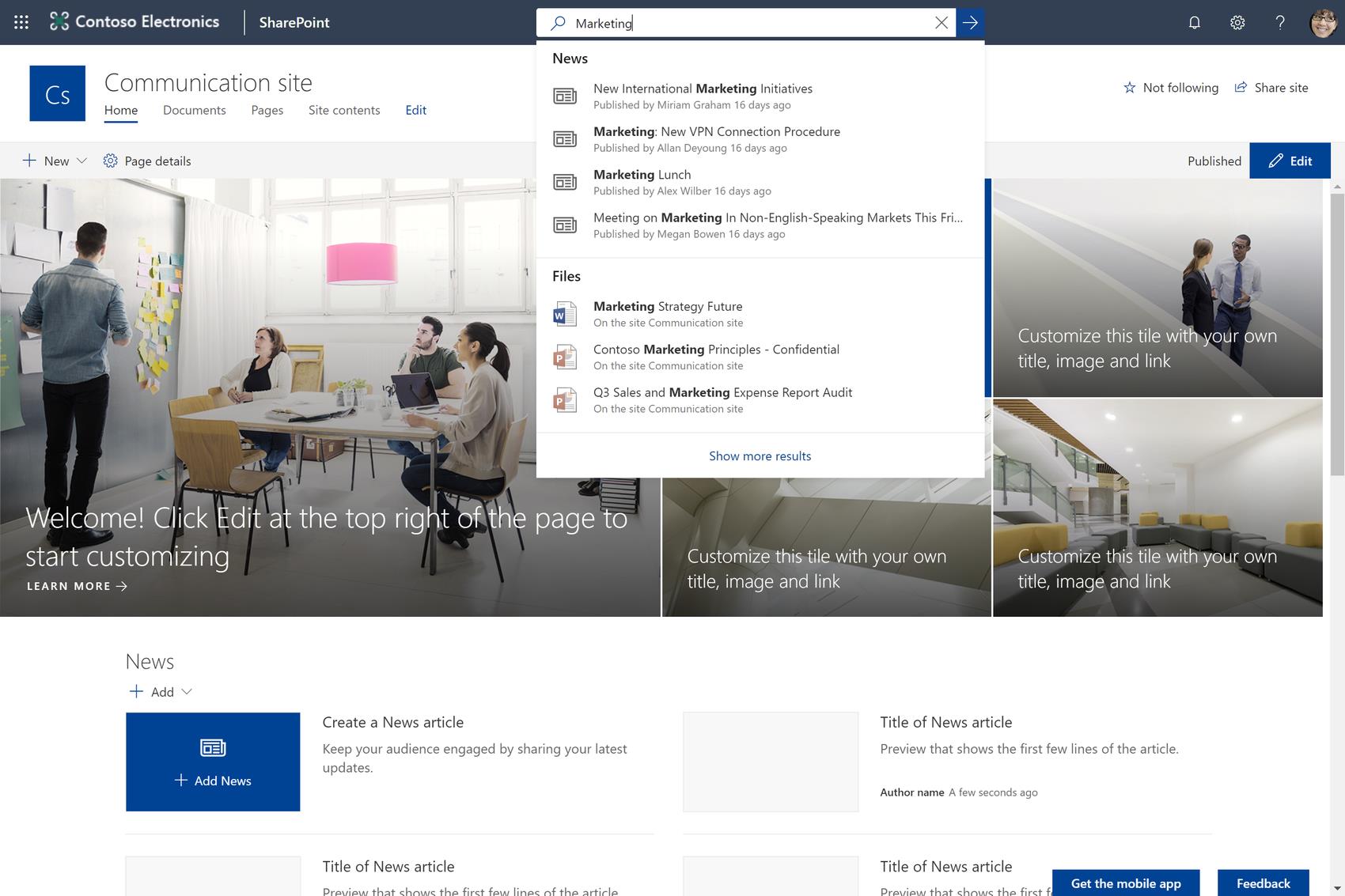Click the search magnifier icon
Image resolution: width=1345 pixels, height=896 pixels.
(x=558, y=23)
